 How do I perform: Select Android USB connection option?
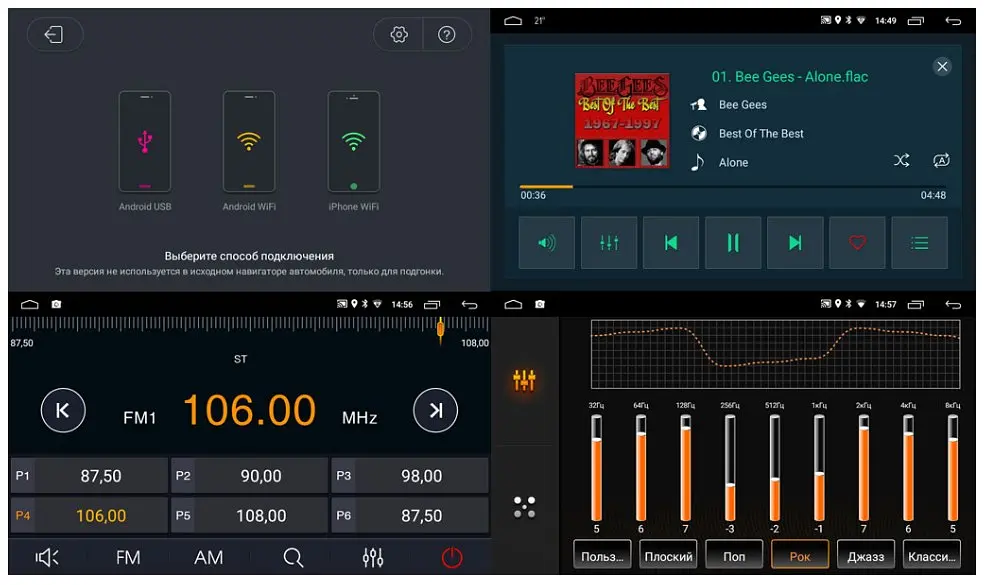click(x=145, y=142)
